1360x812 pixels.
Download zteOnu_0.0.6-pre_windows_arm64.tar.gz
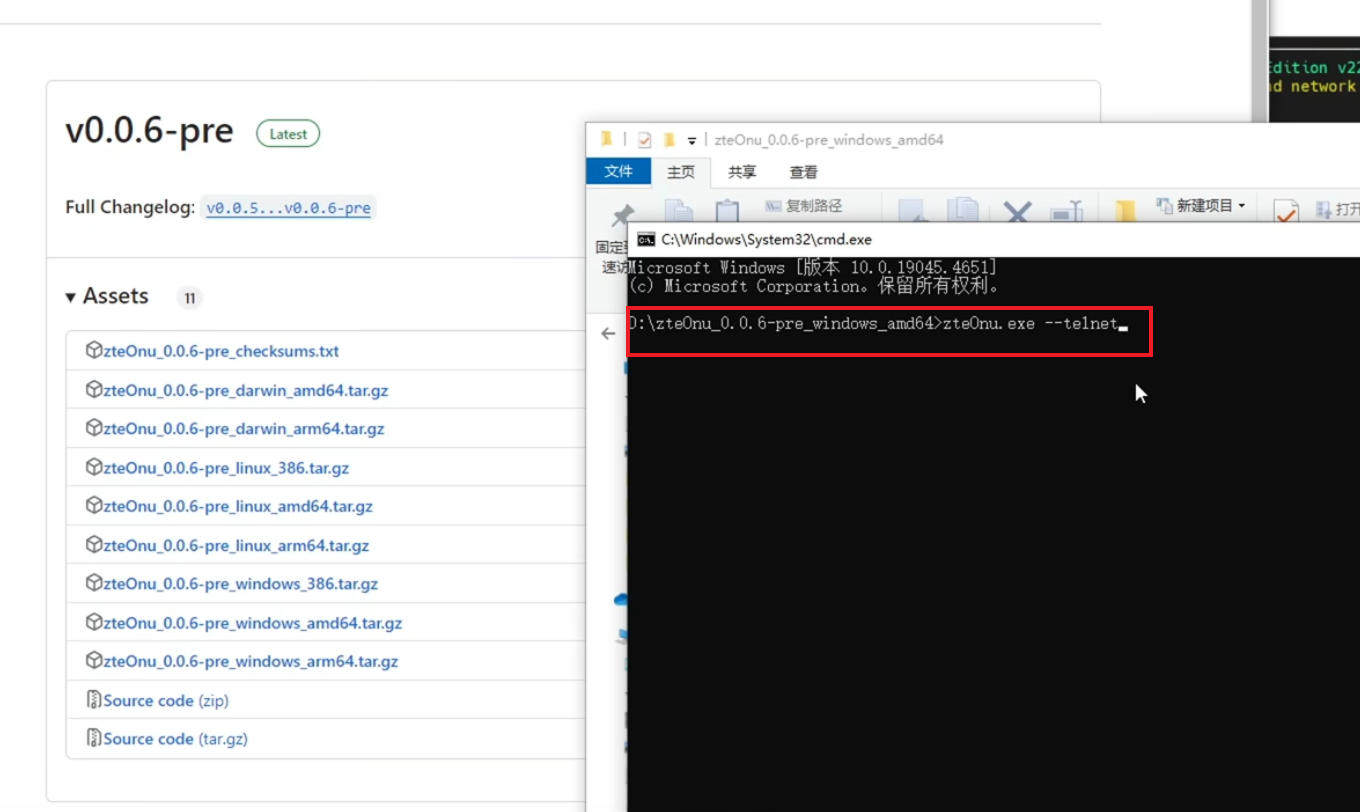coord(251,661)
